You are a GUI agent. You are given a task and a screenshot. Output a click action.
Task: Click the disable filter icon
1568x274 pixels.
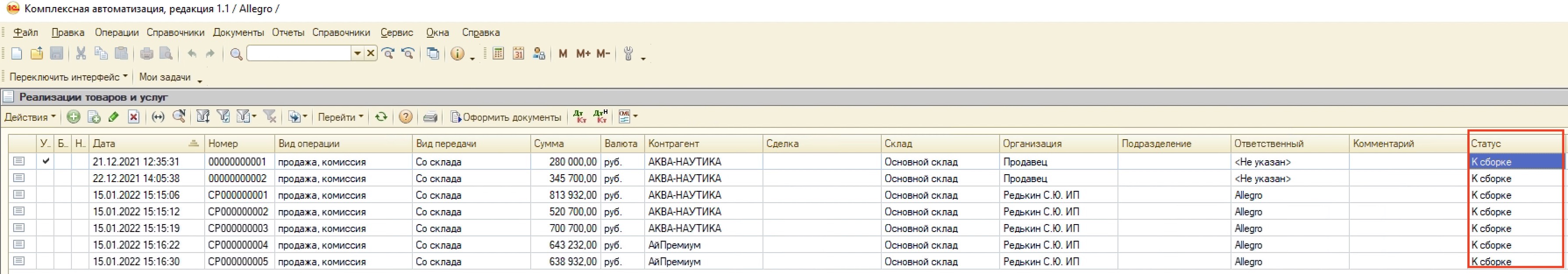(270, 117)
